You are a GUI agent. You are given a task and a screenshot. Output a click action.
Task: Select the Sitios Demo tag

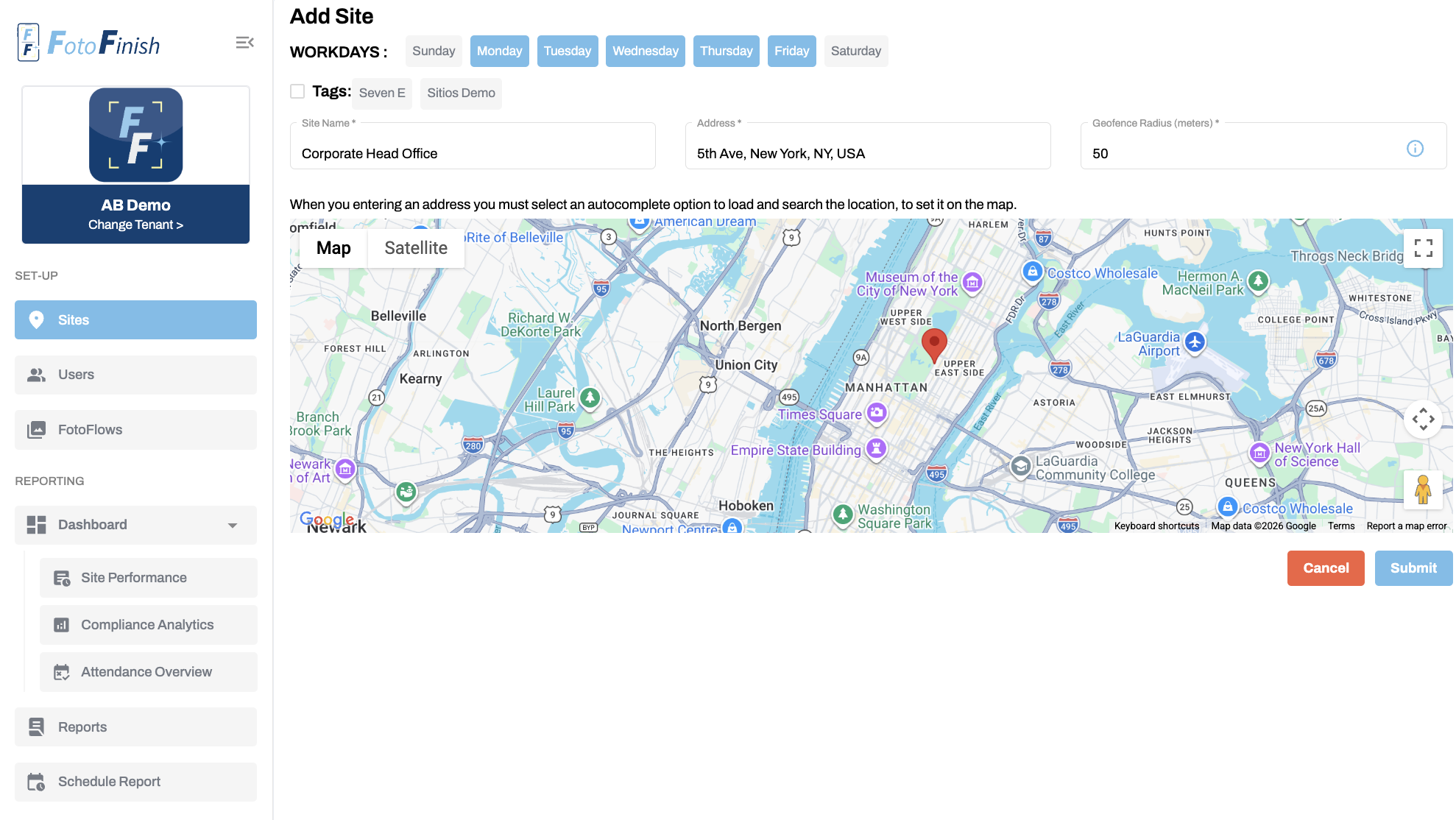point(461,93)
